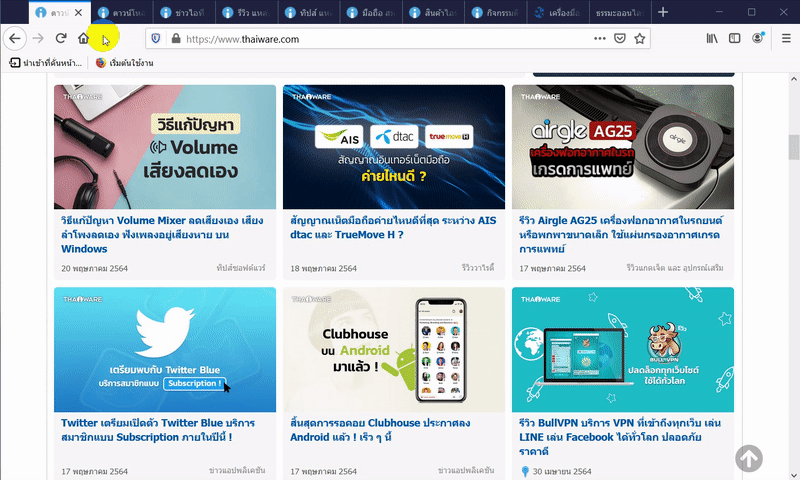Click the รีวิวทั่วไป category label
800x480 pixels.
pyautogui.click(x=478, y=268)
